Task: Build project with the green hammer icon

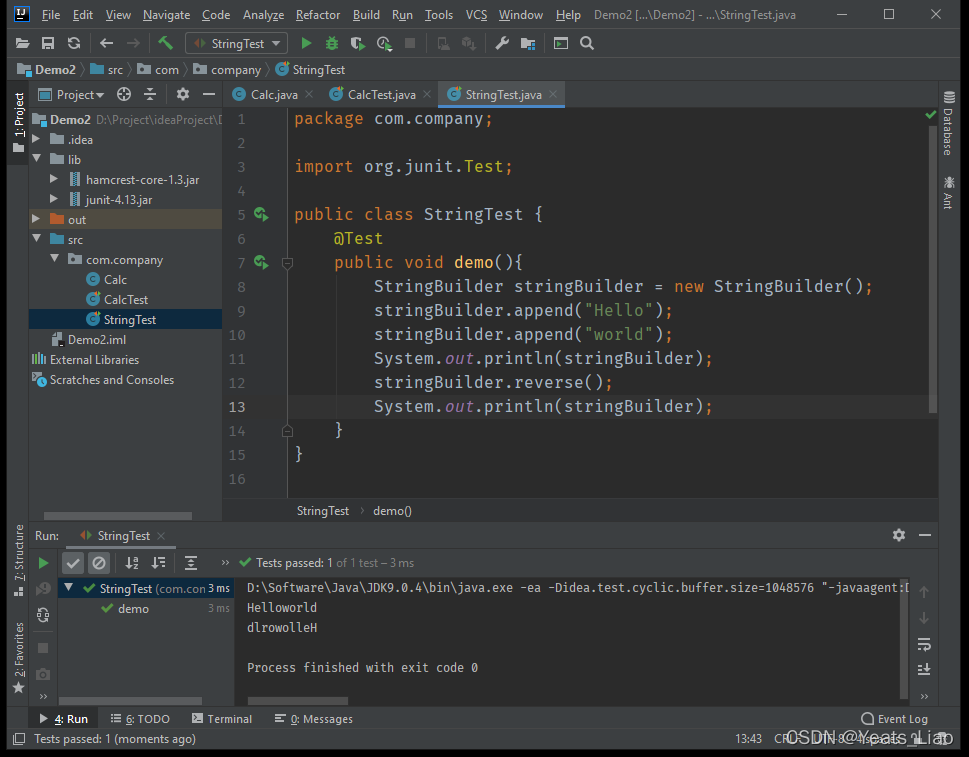Action: click(165, 43)
